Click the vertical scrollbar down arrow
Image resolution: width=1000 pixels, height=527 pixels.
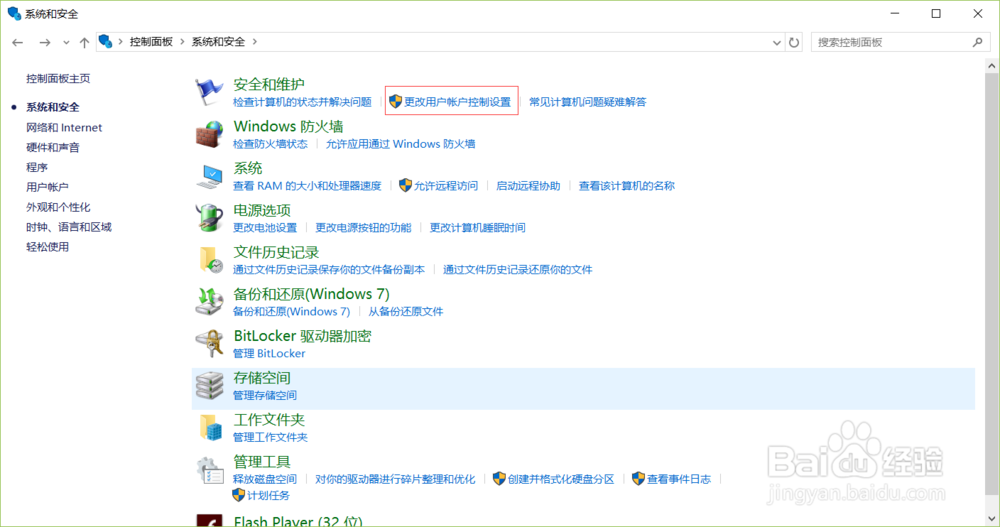(x=991, y=518)
